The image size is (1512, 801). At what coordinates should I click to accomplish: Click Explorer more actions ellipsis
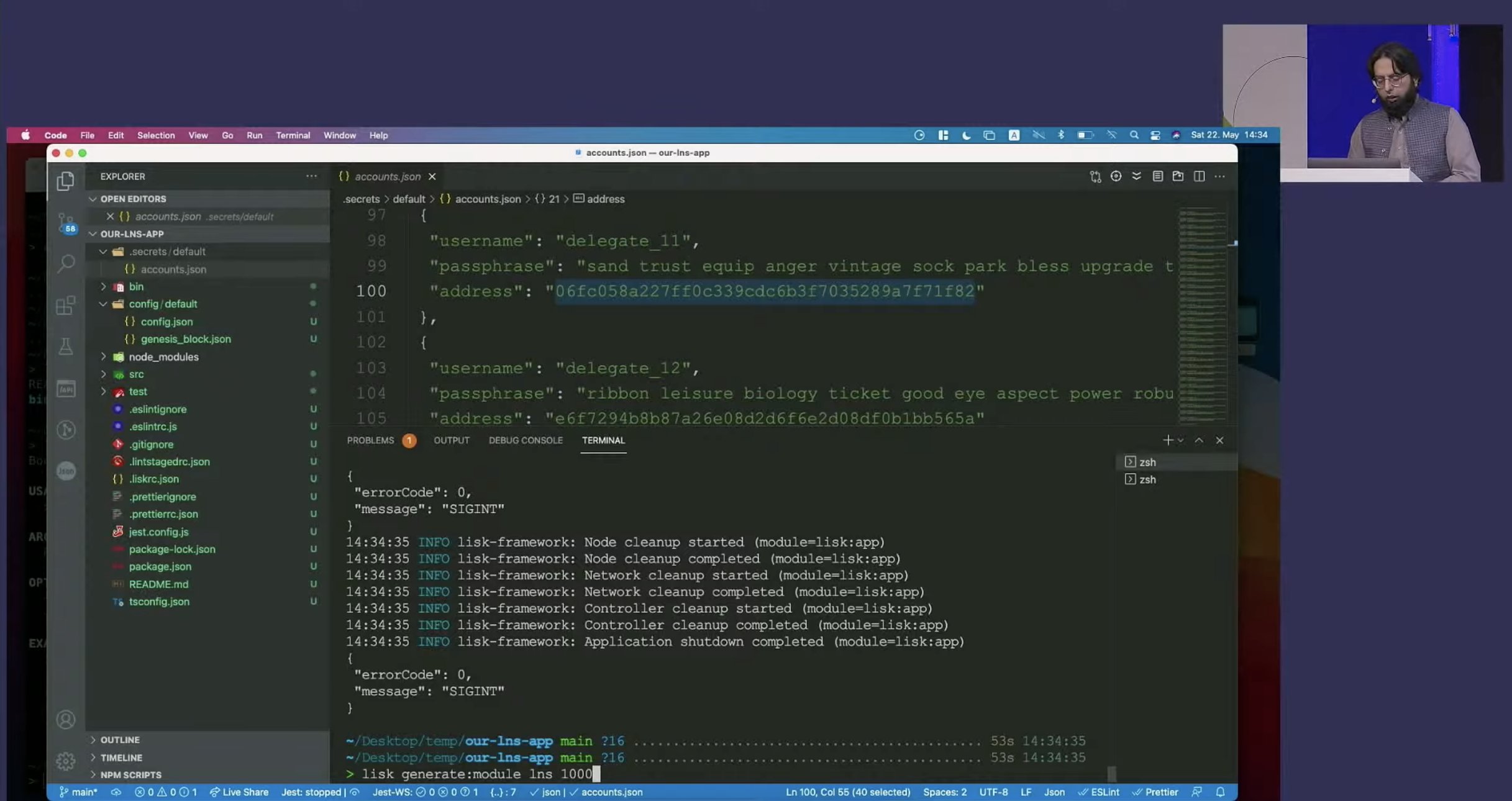311,176
